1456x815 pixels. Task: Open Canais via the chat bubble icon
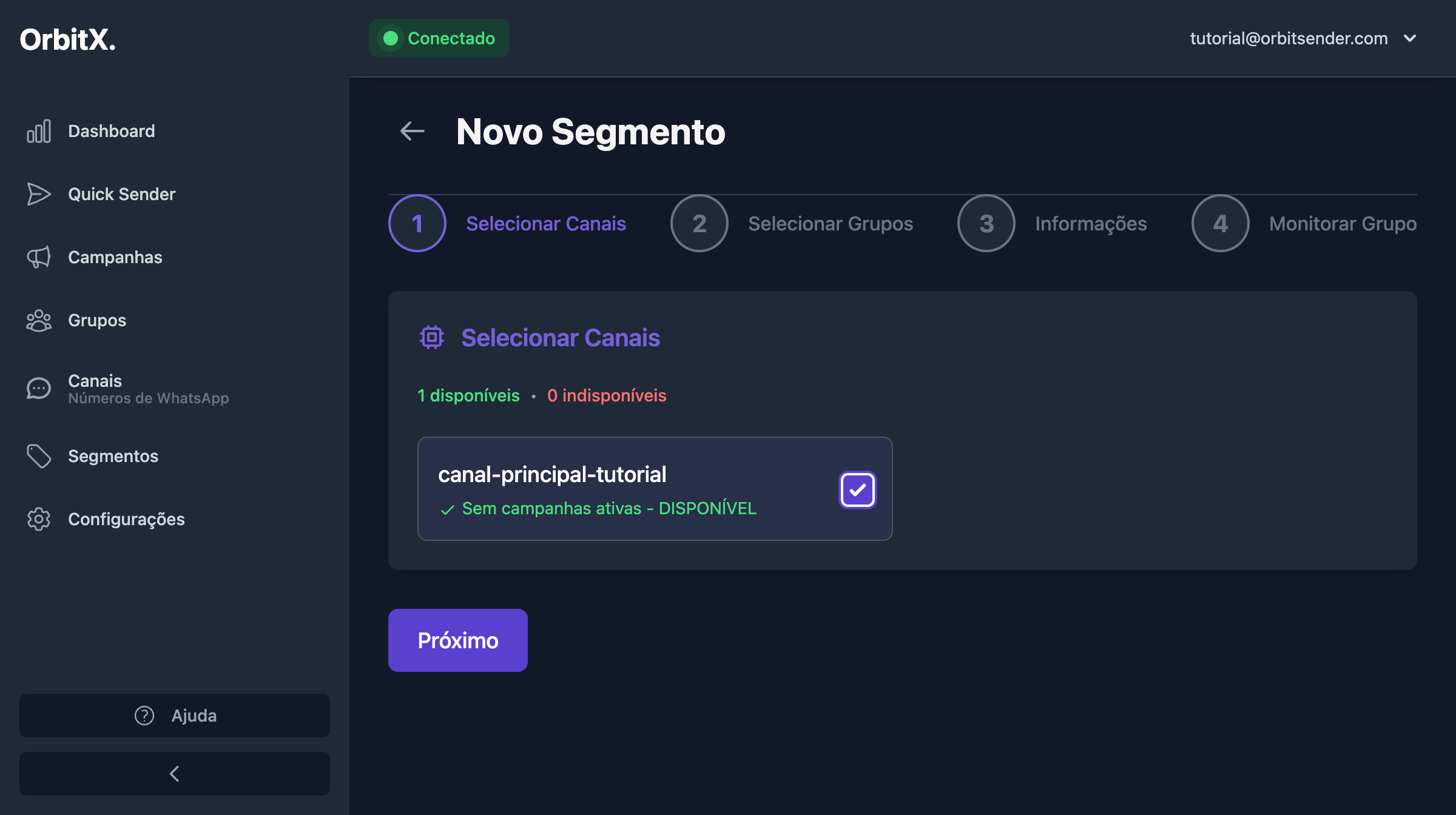click(39, 388)
